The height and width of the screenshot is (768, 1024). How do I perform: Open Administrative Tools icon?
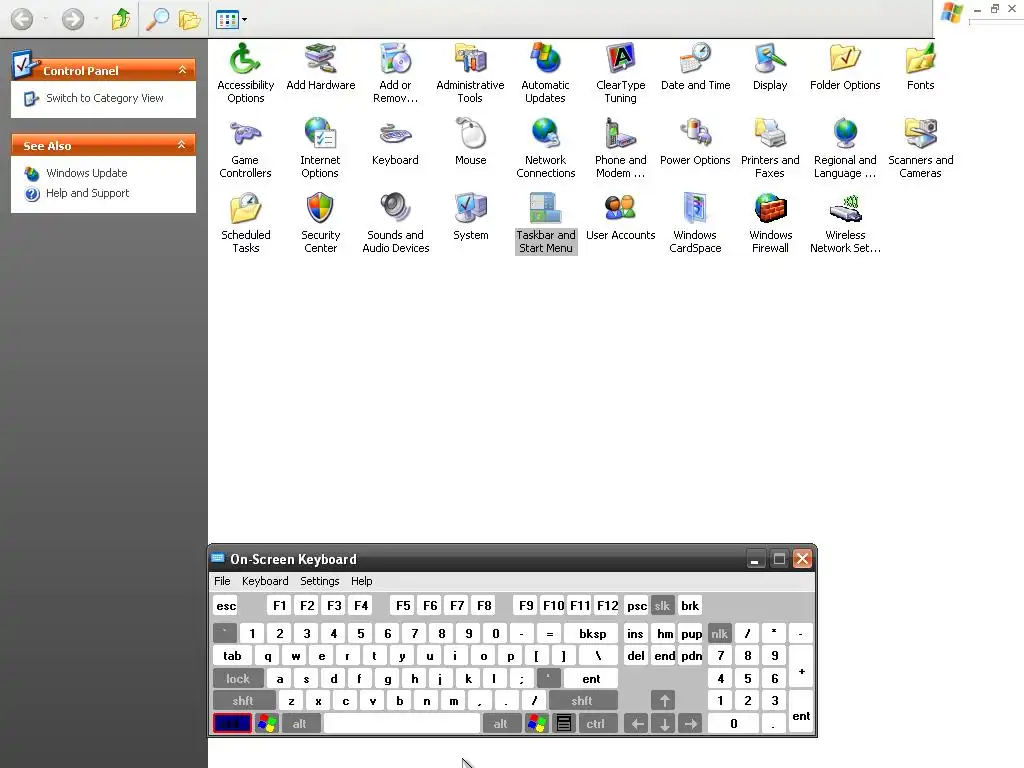(470, 72)
